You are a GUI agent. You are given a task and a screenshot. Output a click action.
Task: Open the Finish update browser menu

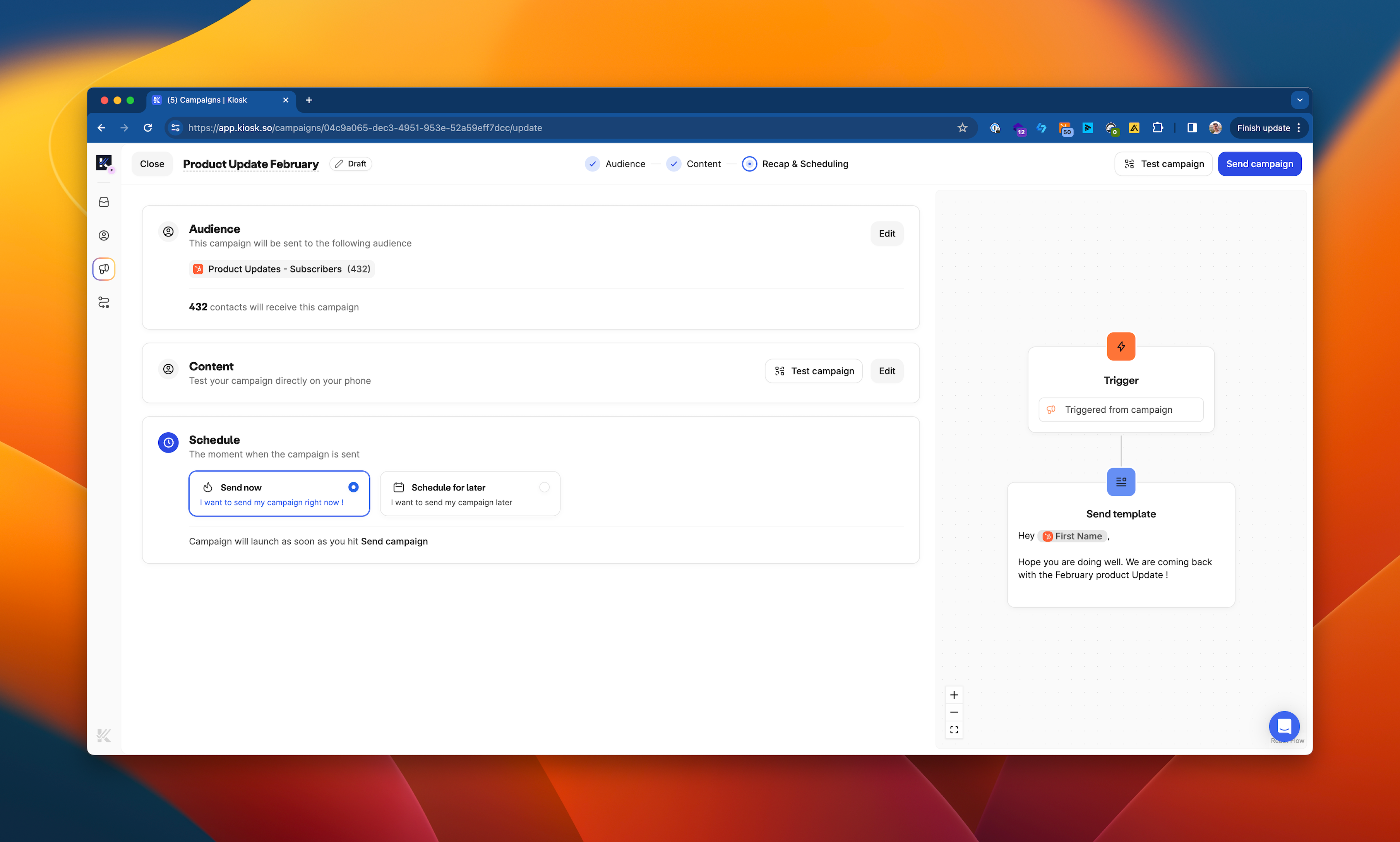coord(1268,128)
